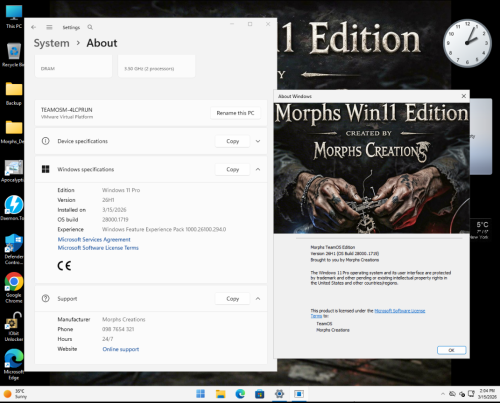Collapse the Support section
Image resolution: width=500 pixels, height=403 pixels.
click(x=258, y=299)
